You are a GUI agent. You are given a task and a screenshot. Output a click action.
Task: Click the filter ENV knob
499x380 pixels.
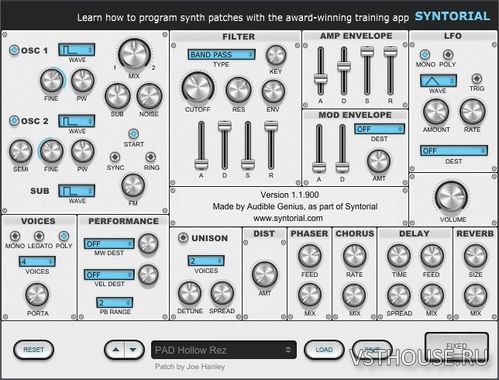[x=273, y=91]
